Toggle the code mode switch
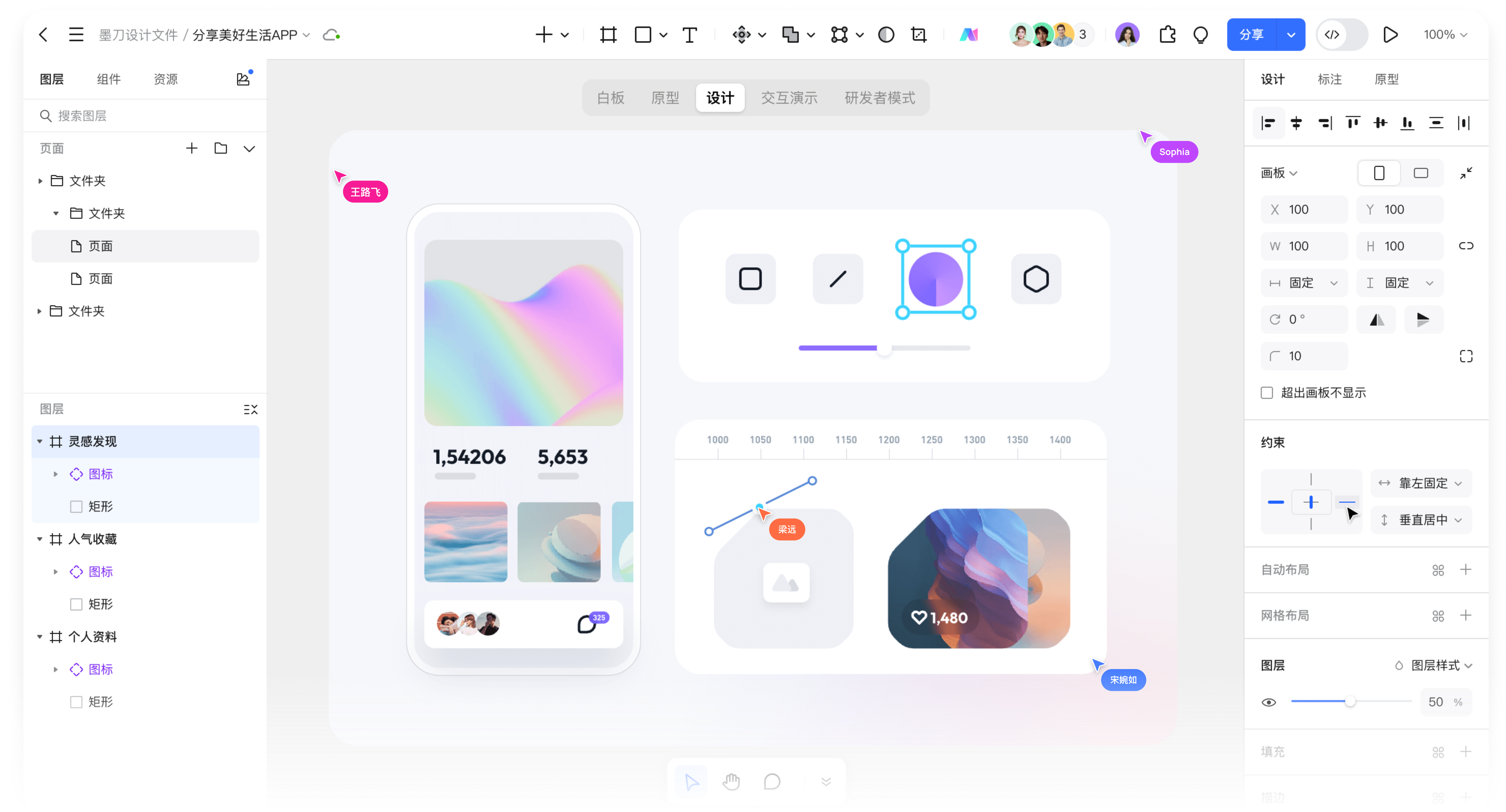The image size is (1506, 812). click(x=1341, y=35)
